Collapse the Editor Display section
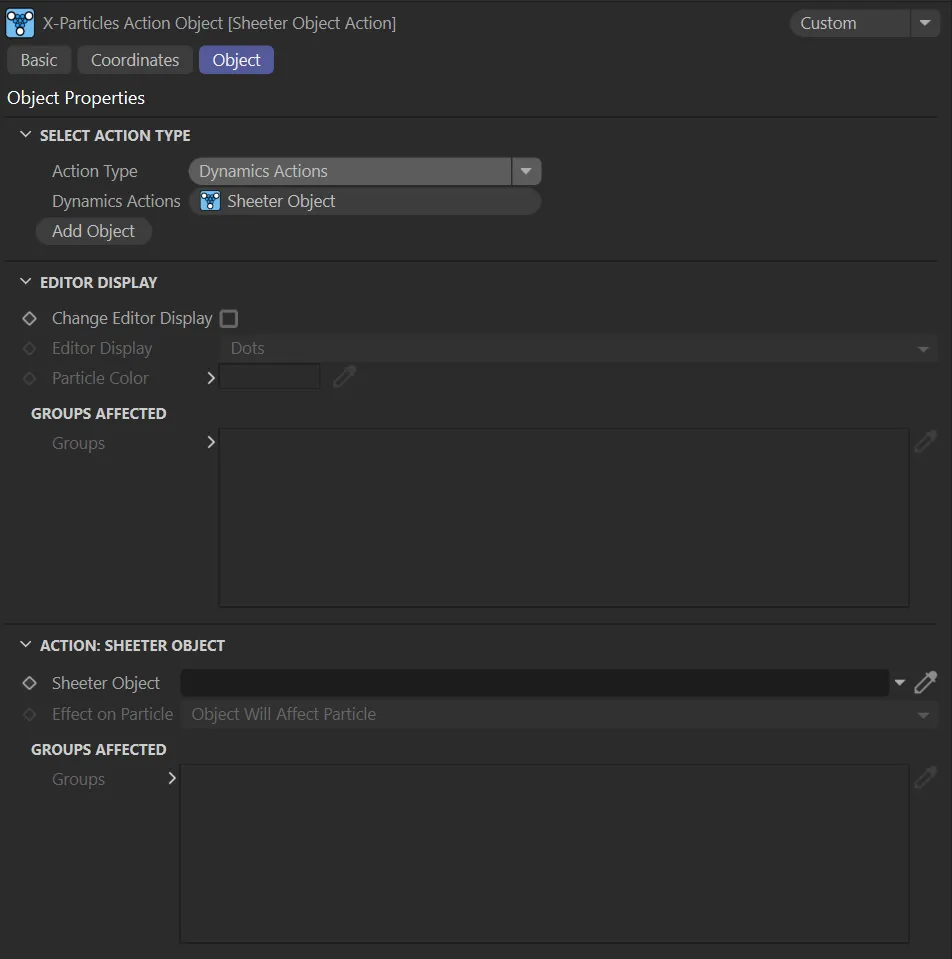The height and width of the screenshot is (959, 952). point(26,282)
